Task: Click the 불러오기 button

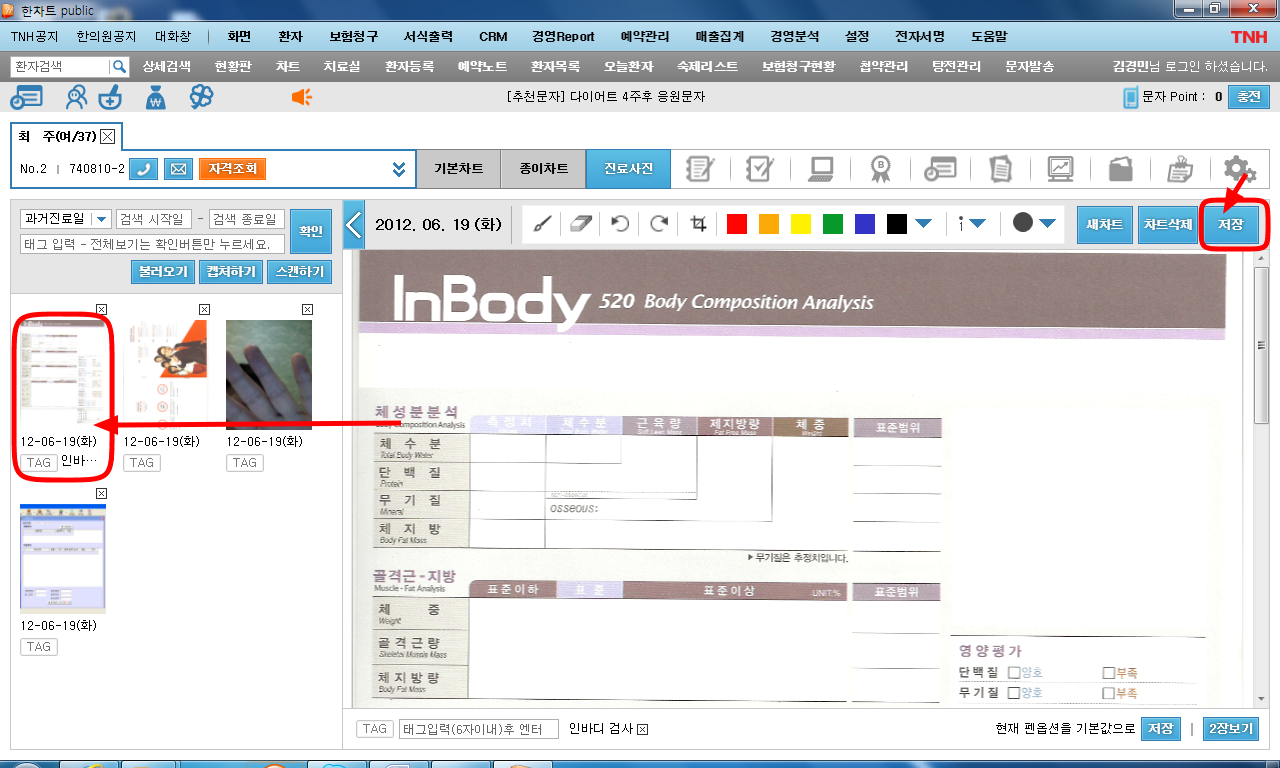Action: (163, 271)
